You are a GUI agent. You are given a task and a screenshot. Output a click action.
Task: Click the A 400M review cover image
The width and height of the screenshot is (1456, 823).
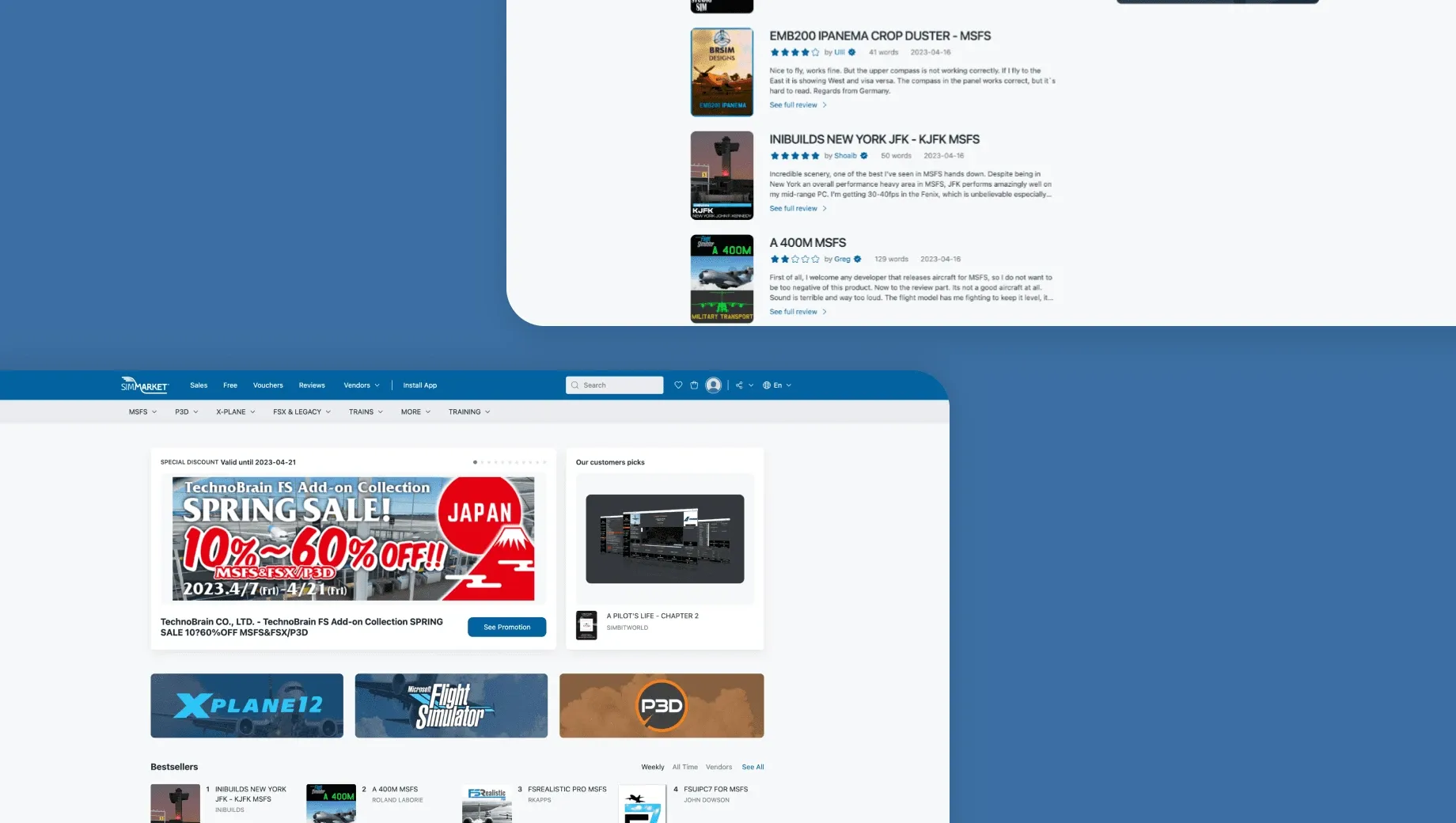722,279
